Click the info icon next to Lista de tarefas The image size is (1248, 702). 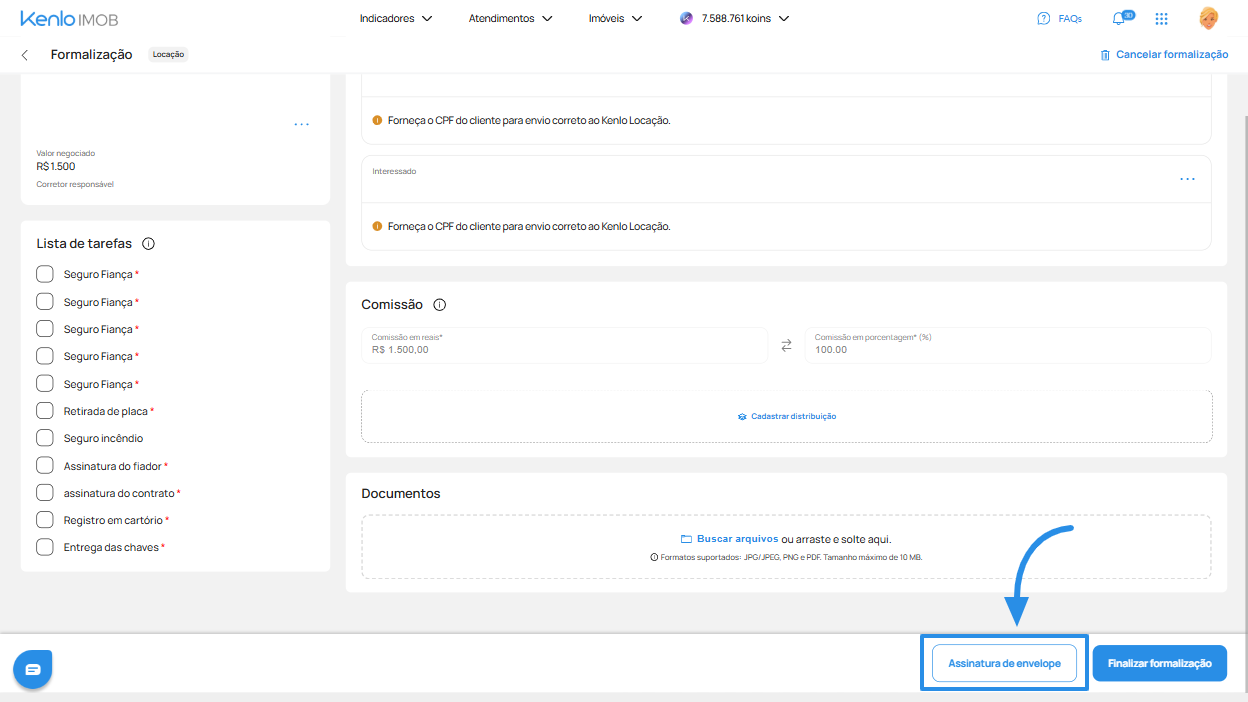click(x=148, y=244)
